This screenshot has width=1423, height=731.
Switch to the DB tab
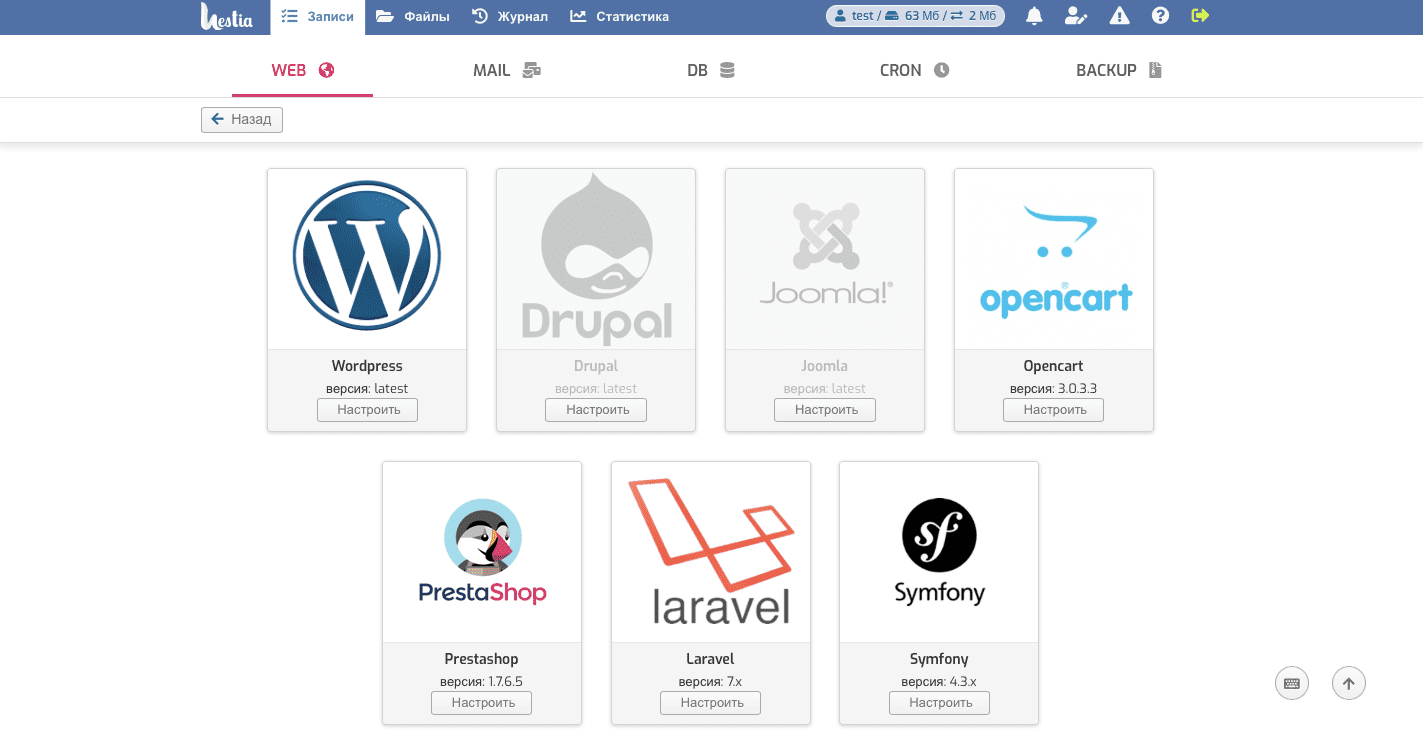tap(711, 70)
